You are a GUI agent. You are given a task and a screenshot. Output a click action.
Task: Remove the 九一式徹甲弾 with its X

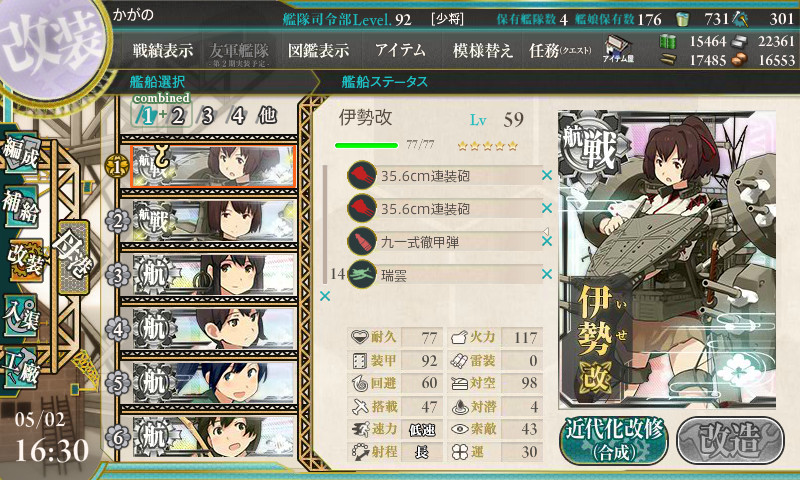click(547, 241)
